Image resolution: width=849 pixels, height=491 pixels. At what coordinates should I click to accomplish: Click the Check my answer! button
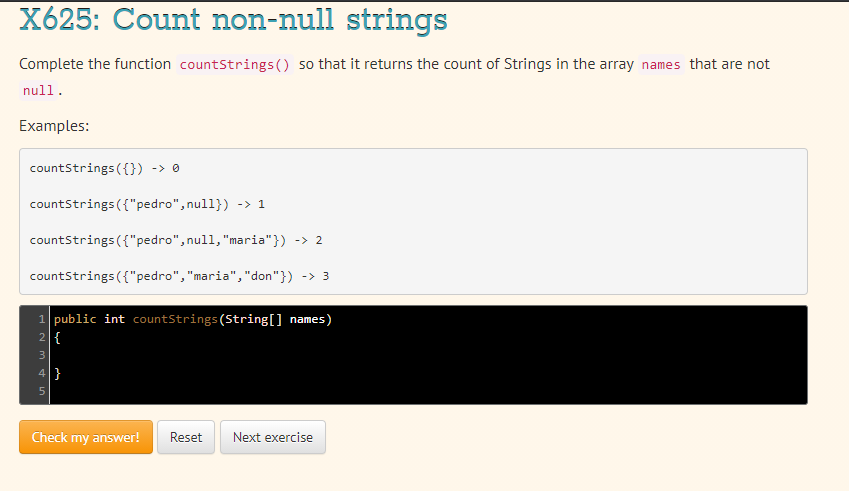tap(86, 437)
